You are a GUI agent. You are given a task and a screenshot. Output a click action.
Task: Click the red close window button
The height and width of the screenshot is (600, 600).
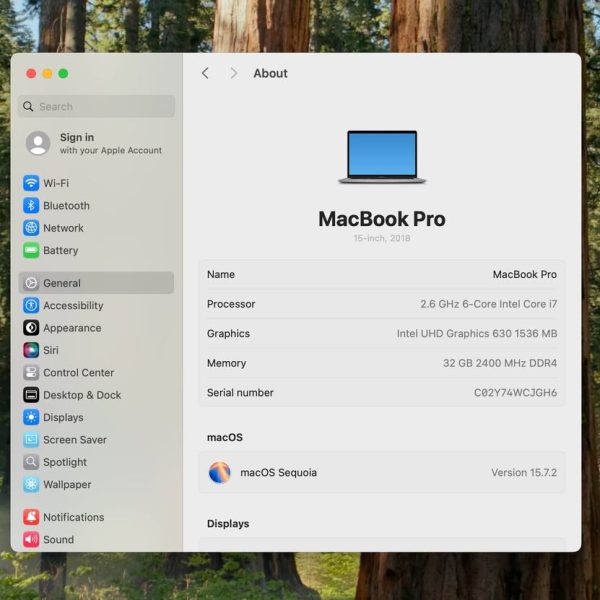point(31,73)
